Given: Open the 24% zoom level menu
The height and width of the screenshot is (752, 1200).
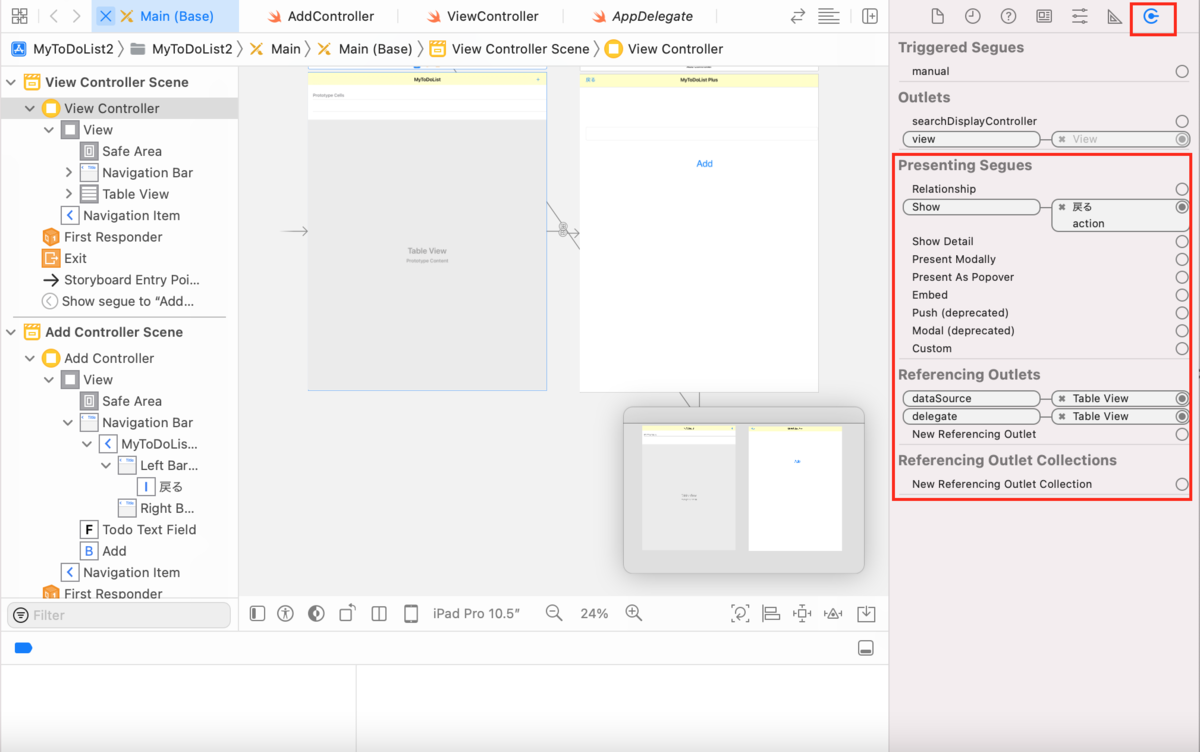Looking at the screenshot, I should tap(594, 613).
